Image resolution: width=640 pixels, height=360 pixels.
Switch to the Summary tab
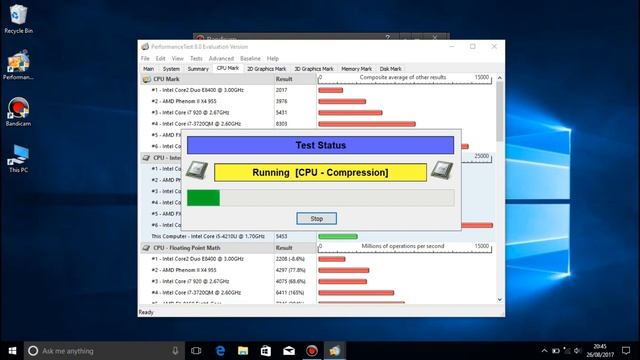pos(198,69)
